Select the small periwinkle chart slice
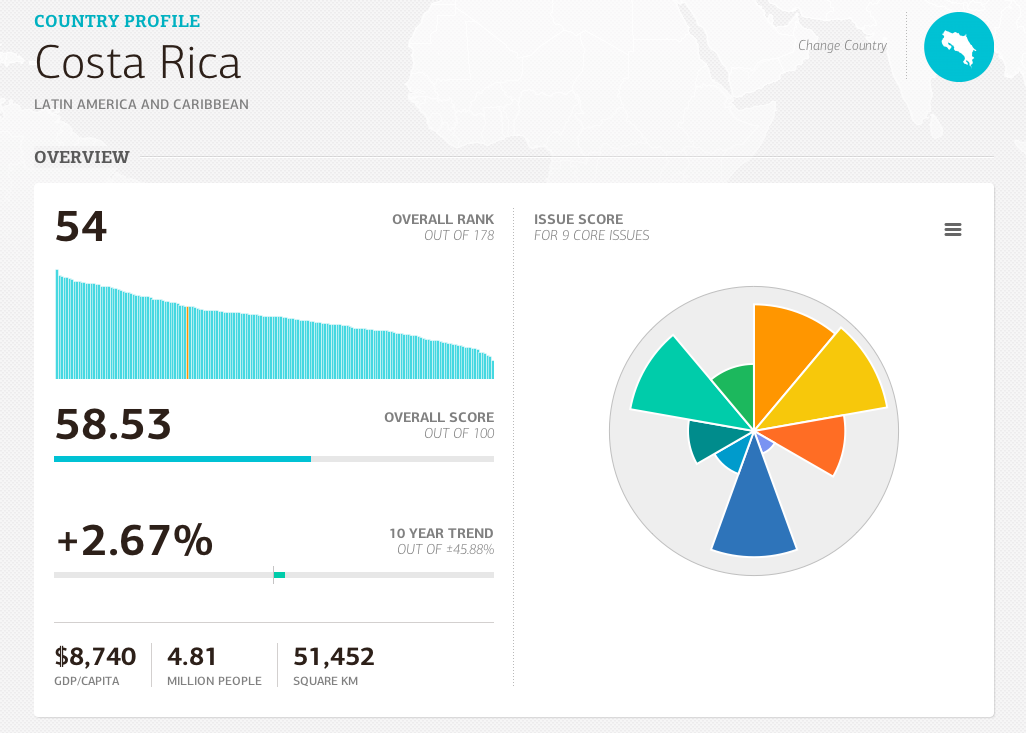The width and height of the screenshot is (1026, 733). tap(763, 441)
